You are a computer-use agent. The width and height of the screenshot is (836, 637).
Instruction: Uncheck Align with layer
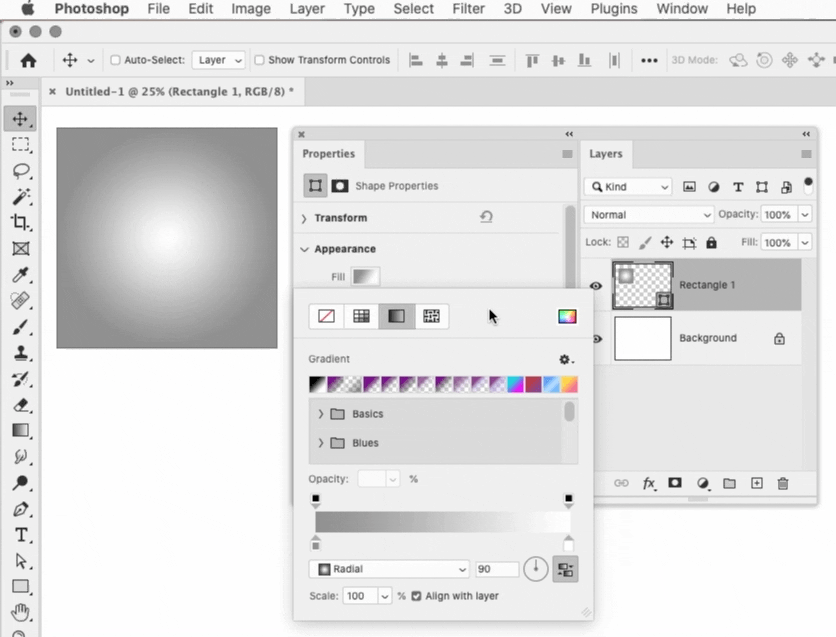pos(416,596)
